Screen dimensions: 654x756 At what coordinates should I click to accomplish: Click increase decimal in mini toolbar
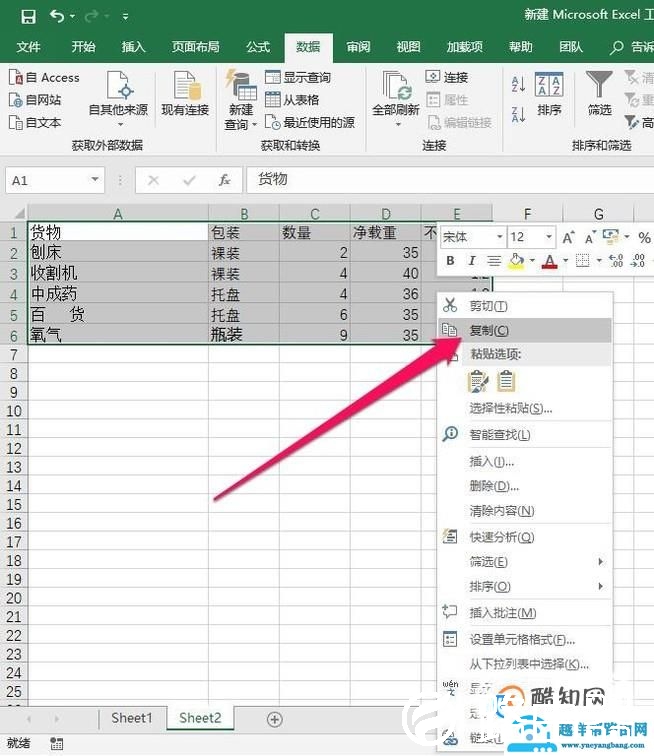[616, 261]
